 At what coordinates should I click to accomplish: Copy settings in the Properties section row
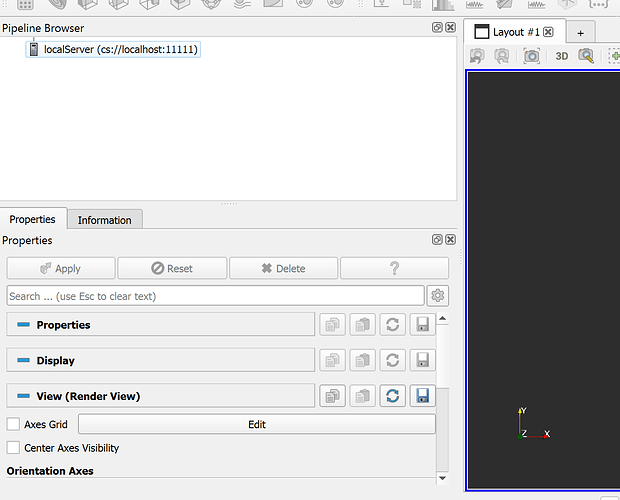click(332, 325)
